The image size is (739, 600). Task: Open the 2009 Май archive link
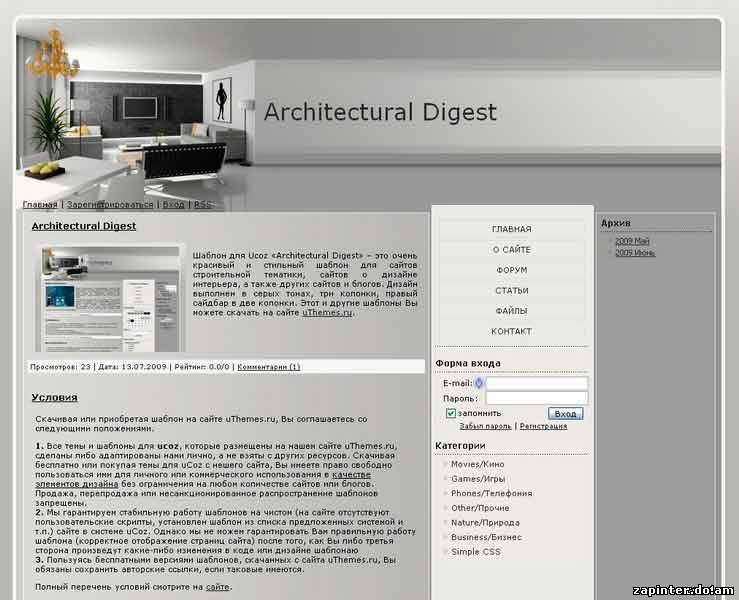(x=632, y=241)
